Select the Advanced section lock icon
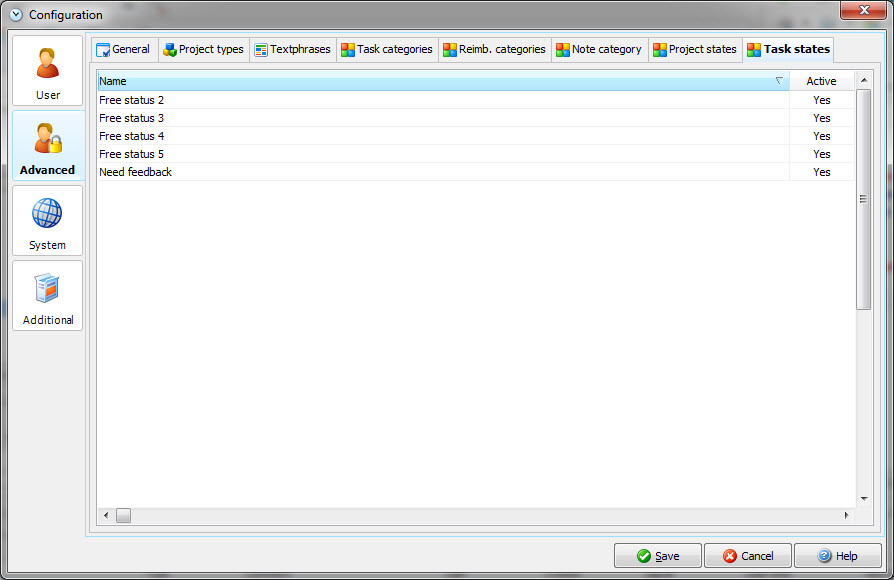 pyautogui.click(x=47, y=138)
